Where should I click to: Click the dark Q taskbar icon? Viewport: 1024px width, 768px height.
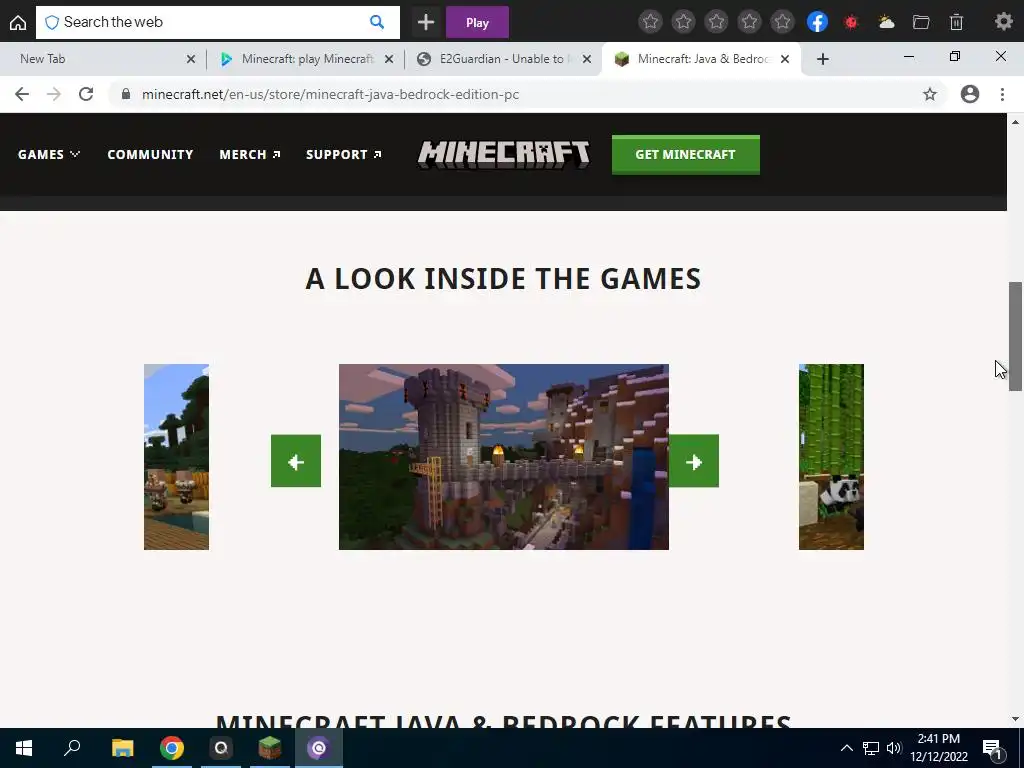tap(221, 748)
